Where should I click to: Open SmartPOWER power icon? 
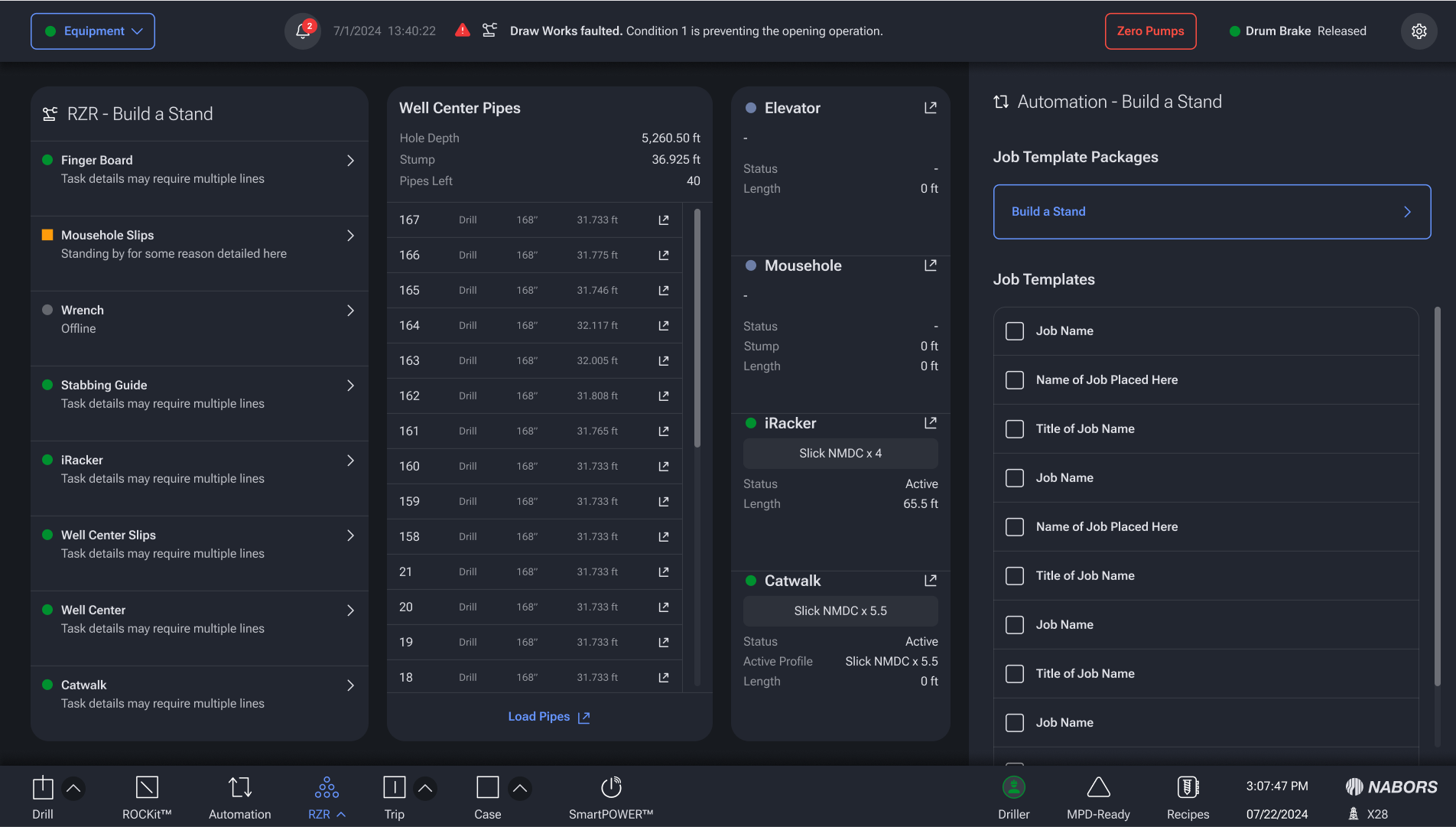click(x=611, y=787)
